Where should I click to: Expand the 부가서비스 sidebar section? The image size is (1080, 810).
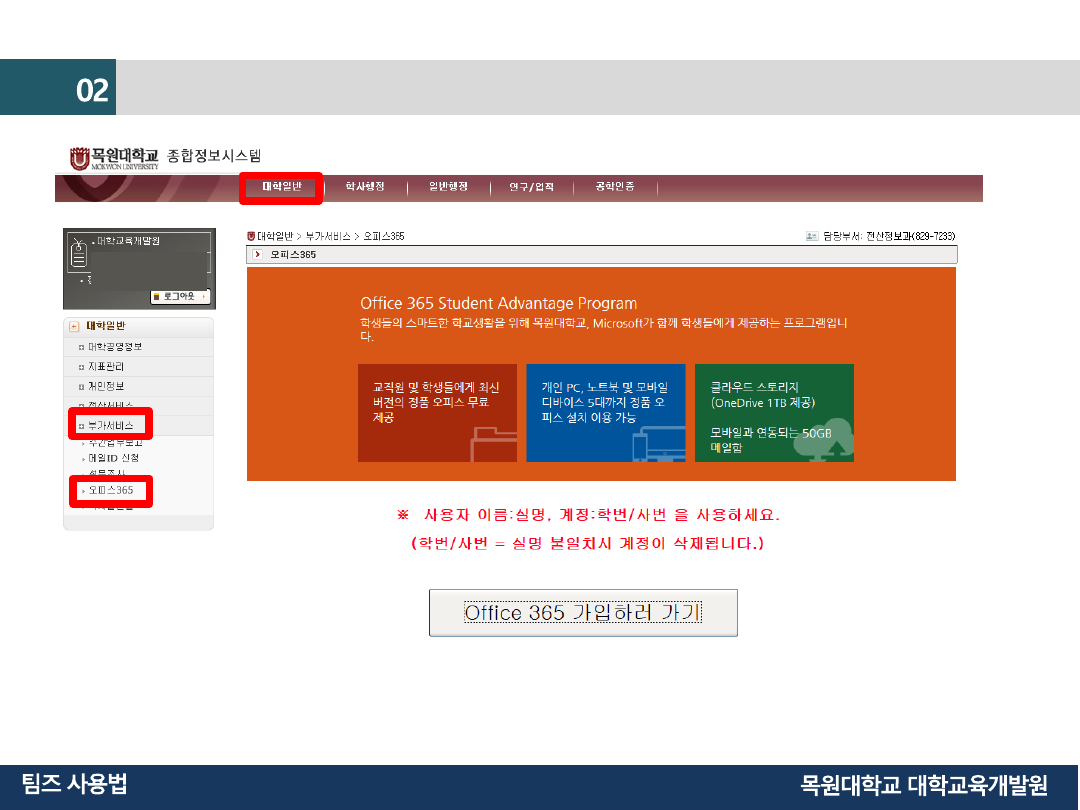click(110, 425)
